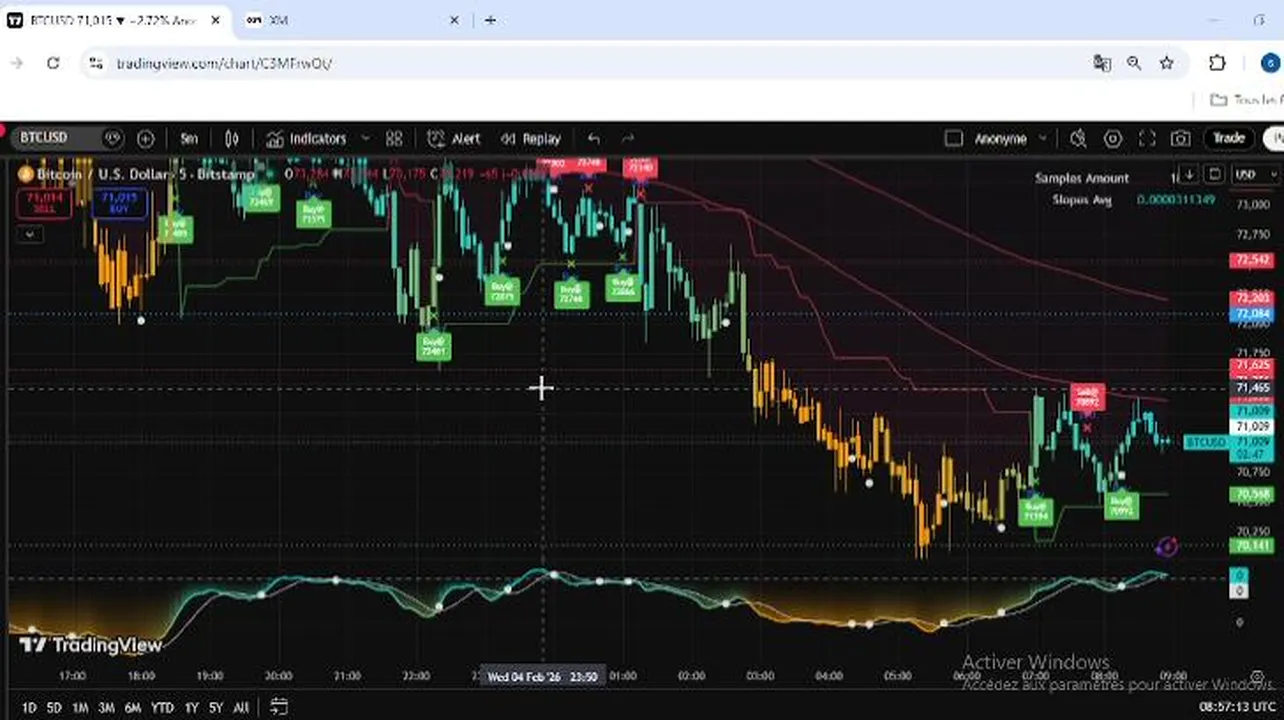Click the Sell@ red signal label near 07:30
The width and height of the screenshot is (1284, 720).
coord(1087,397)
